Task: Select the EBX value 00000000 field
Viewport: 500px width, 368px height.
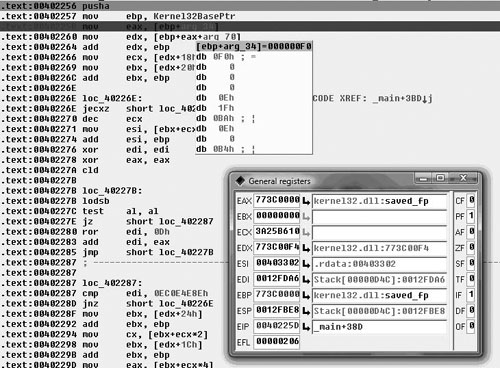Action: pos(277,216)
